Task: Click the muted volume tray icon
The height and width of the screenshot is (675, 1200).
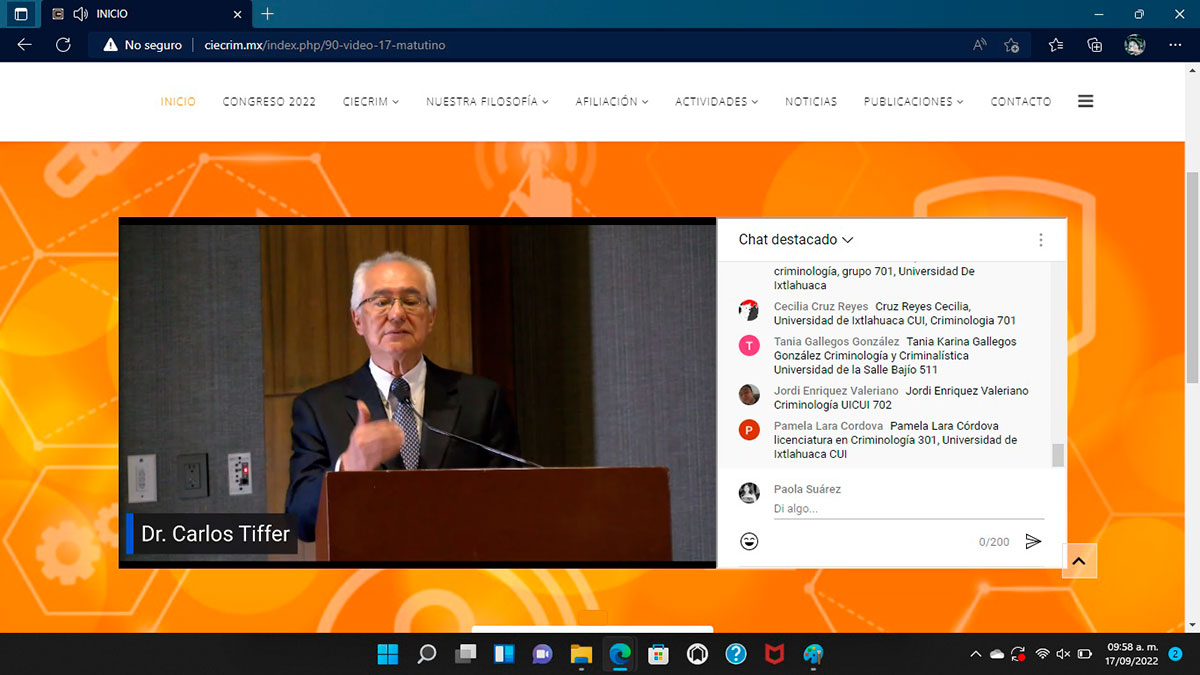Action: pyautogui.click(x=1063, y=655)
